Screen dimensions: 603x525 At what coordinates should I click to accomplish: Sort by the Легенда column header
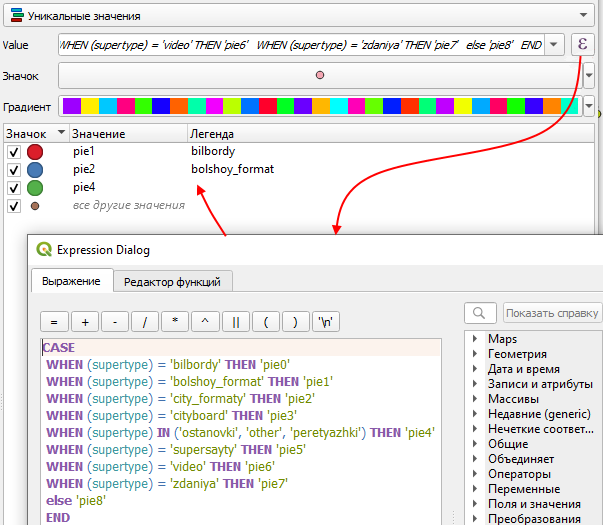(x=212, y=133)
